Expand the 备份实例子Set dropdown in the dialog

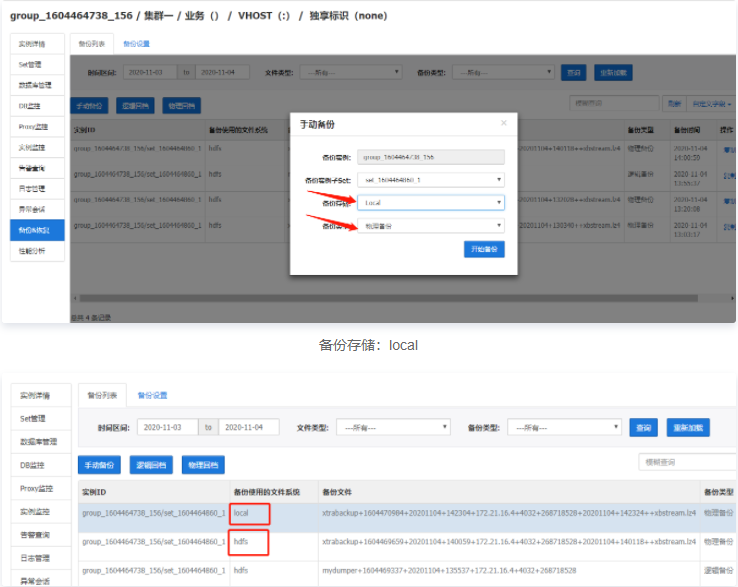432,180
